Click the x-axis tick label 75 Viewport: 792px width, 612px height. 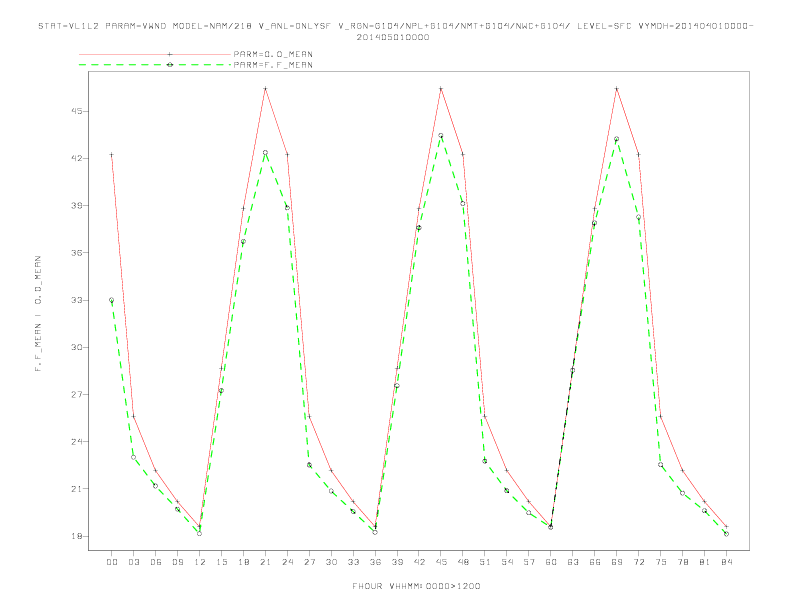[x=660, y=562]
